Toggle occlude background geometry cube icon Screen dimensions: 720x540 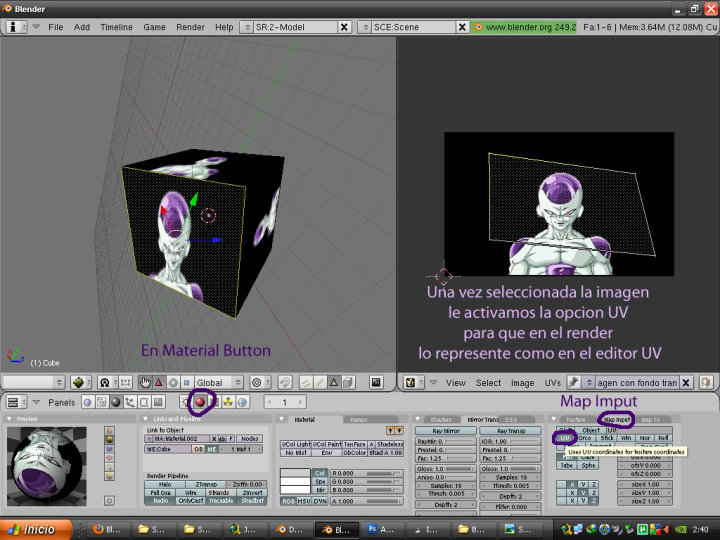[x=348, y=382]
